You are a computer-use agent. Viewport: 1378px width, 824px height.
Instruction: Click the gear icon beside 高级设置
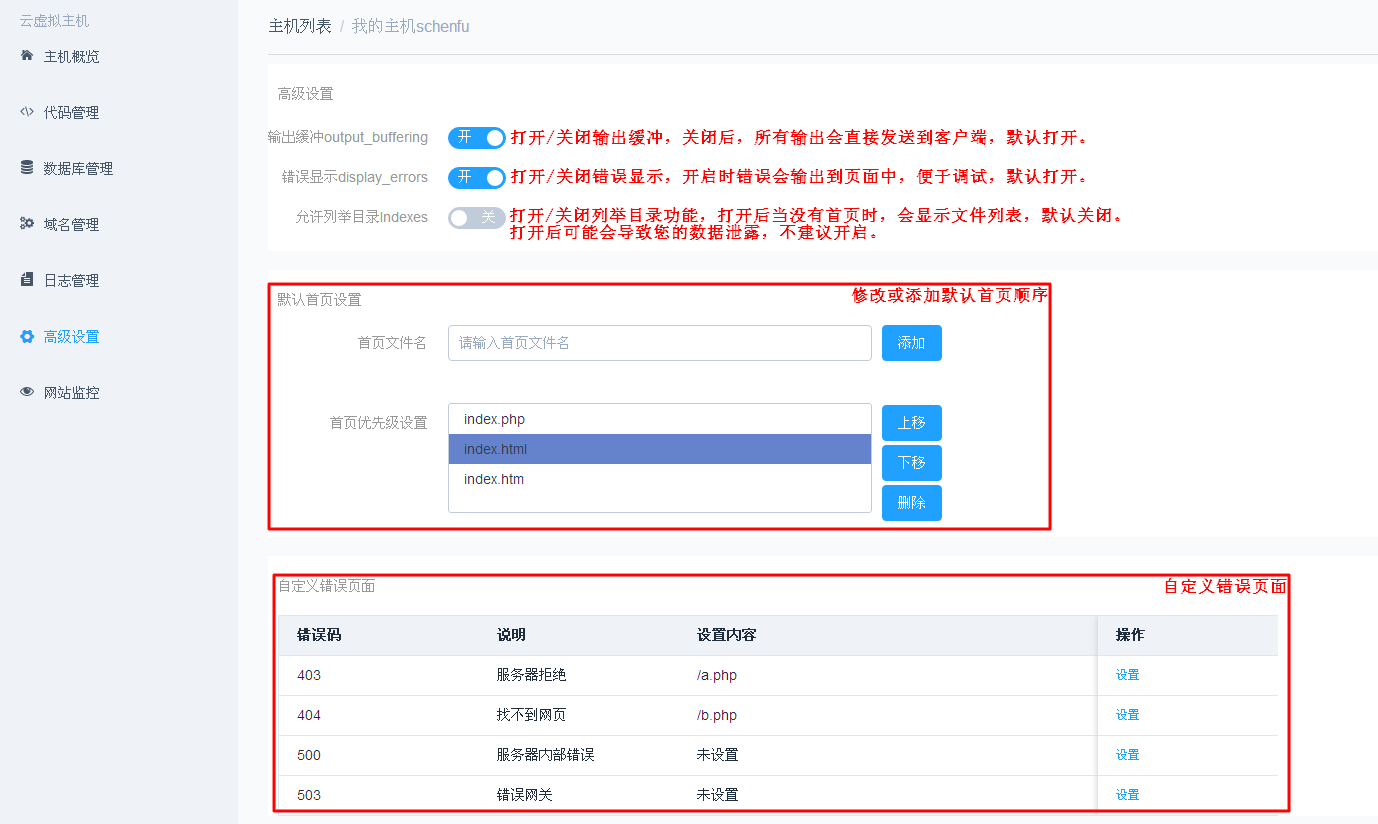coord(27,336)
